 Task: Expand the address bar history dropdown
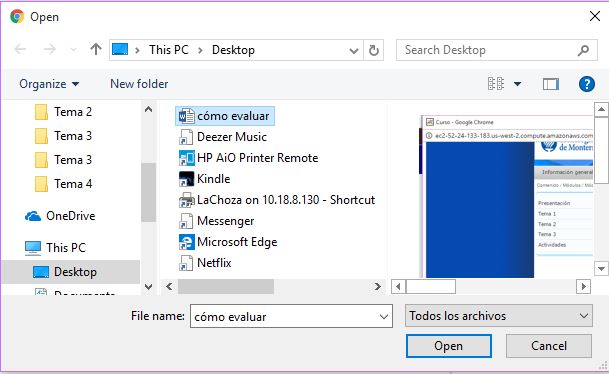pyautogui.click(x=353, y=50)
